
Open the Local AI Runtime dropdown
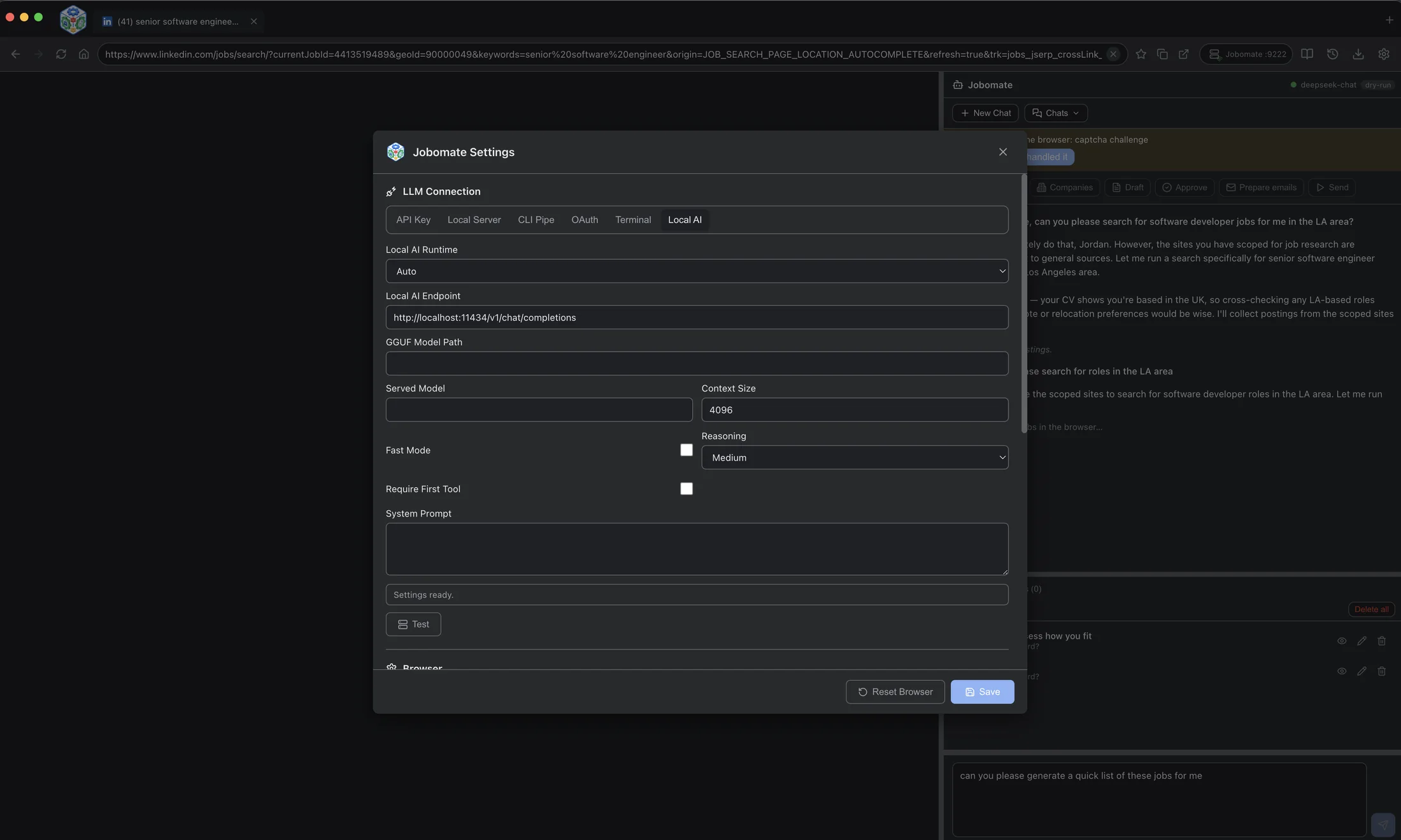point(697,271)
